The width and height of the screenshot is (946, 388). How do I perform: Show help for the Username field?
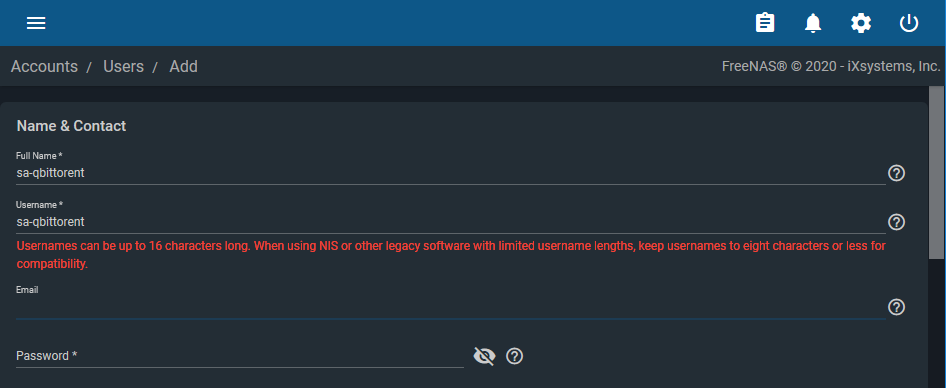(x=897, y=222)
